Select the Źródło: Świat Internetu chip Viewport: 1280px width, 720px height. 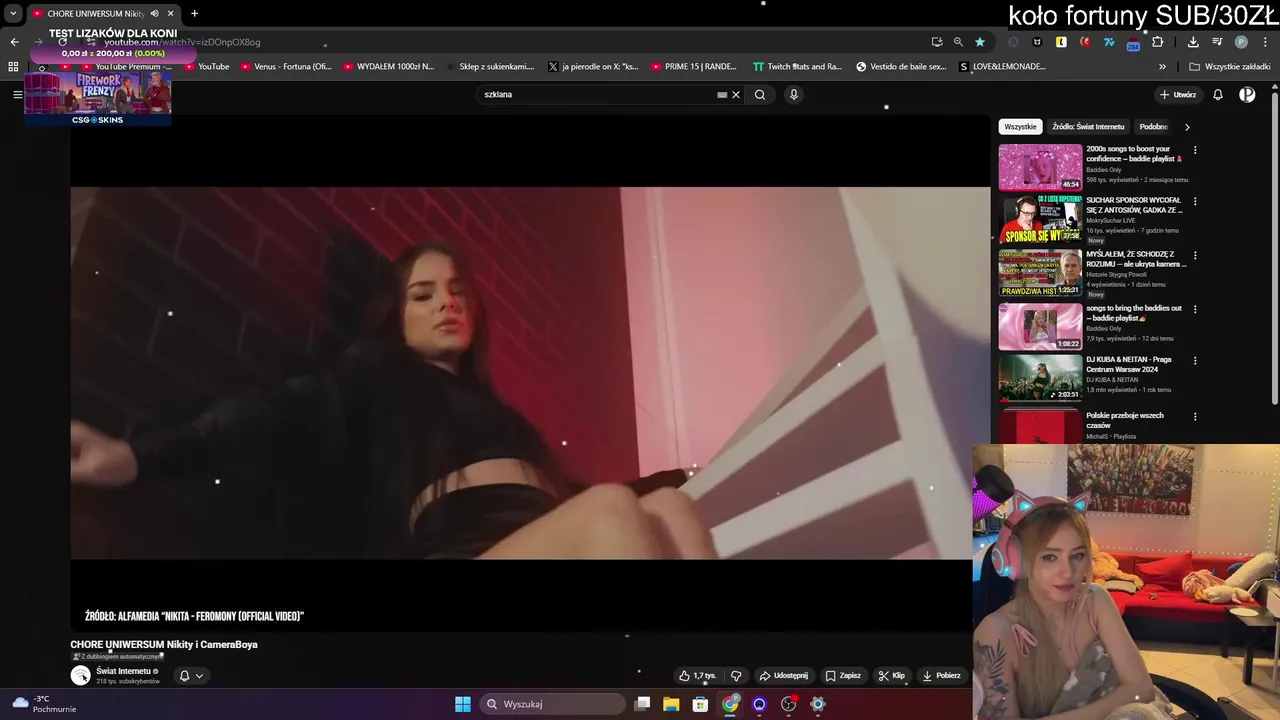(x=1088, y=127)
